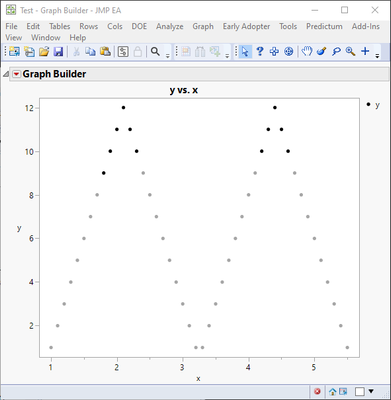Open the Help menu
This screenshot has width=391, height=400.
coord(78,38)
